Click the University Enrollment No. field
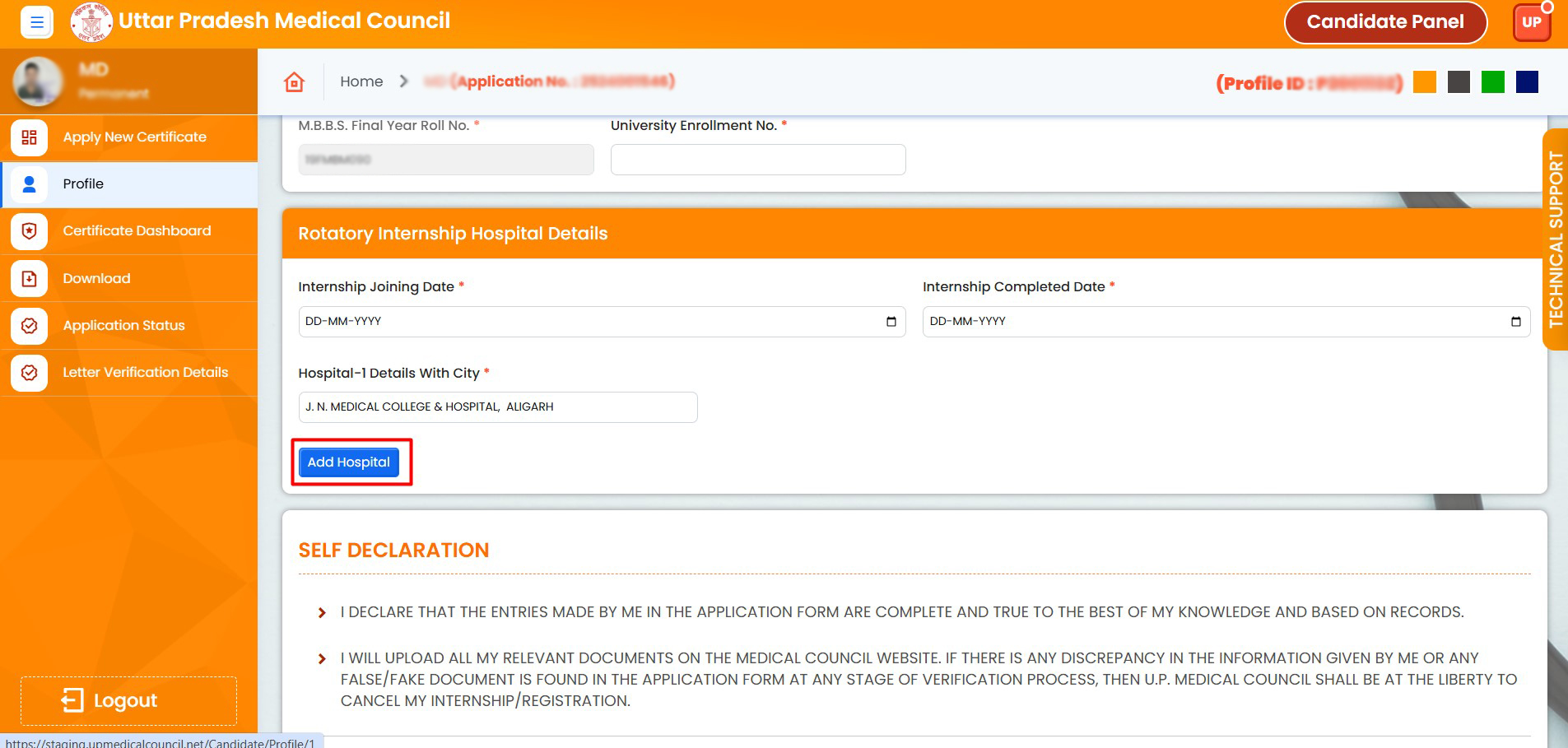This screenshot has width=1568, height=748. [757, 160]
